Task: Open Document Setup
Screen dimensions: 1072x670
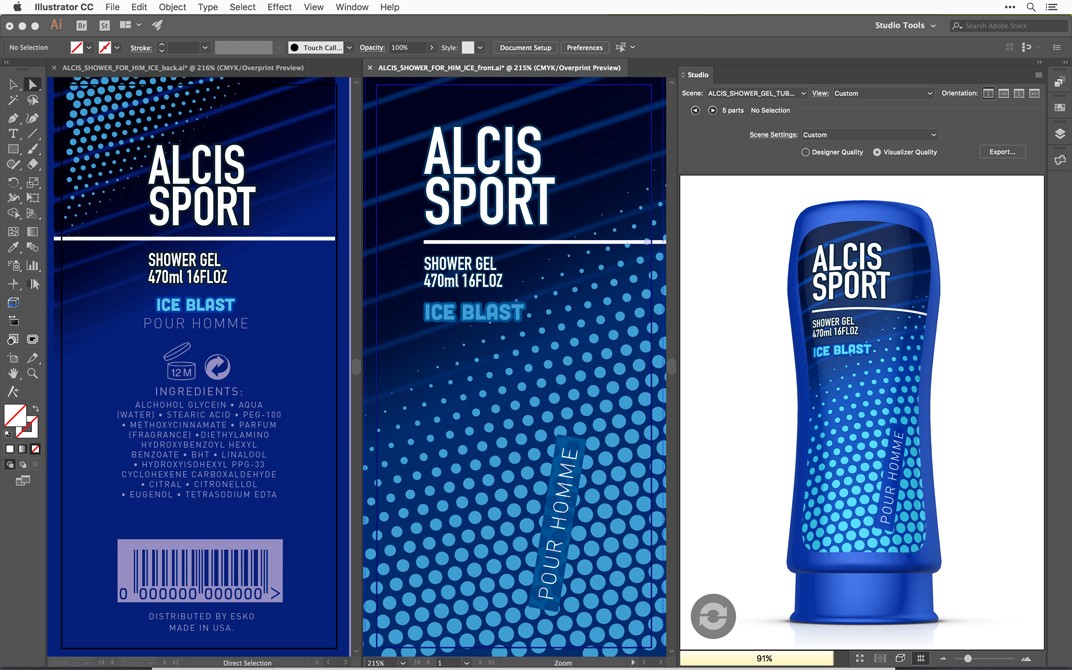Action: coord(525,47)
